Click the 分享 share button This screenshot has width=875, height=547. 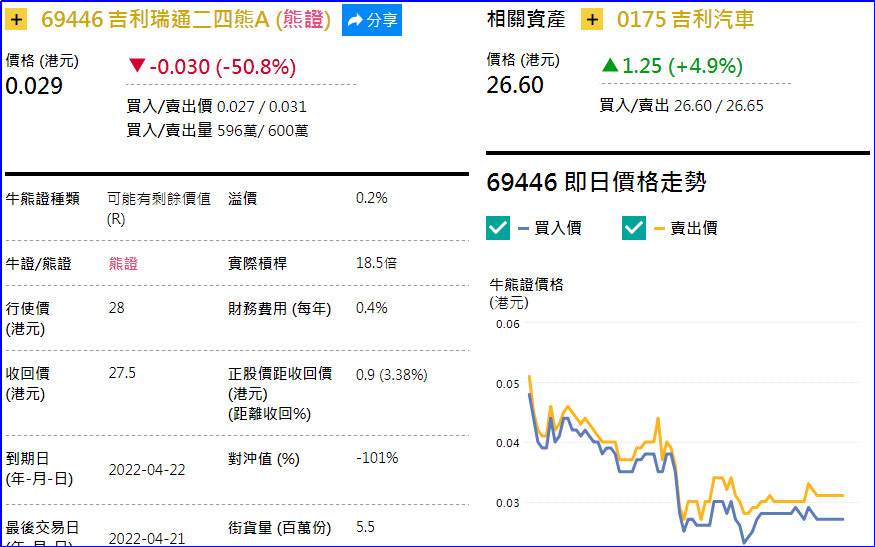(372, 20)
